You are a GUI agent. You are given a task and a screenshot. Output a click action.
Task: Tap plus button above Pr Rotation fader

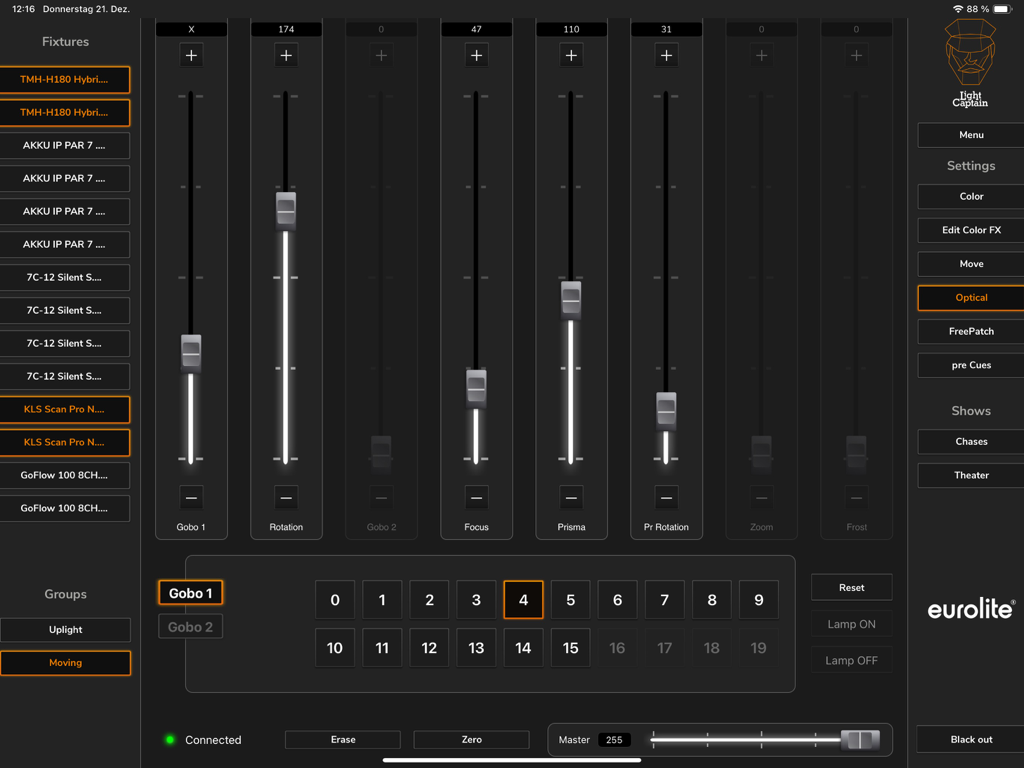[x=666, y=56]
